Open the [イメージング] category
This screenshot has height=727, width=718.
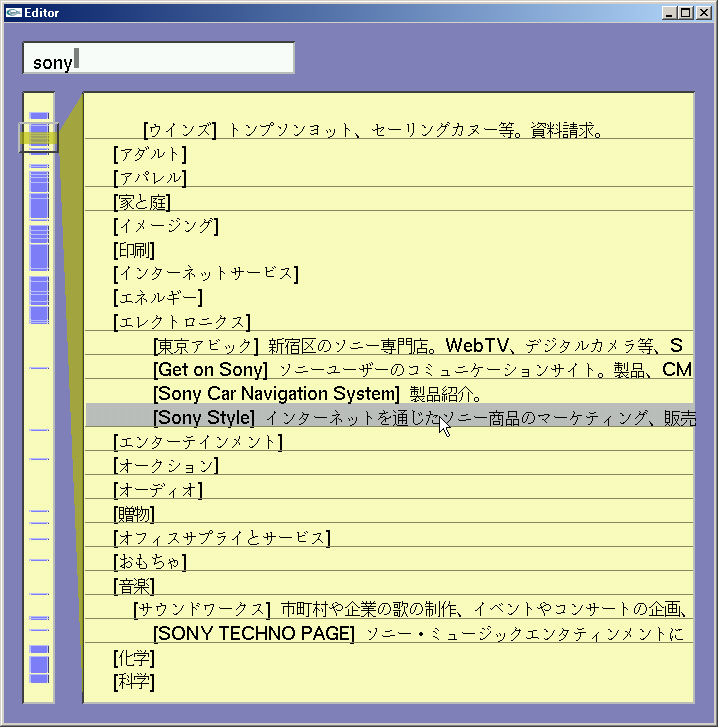pos(166,226)
